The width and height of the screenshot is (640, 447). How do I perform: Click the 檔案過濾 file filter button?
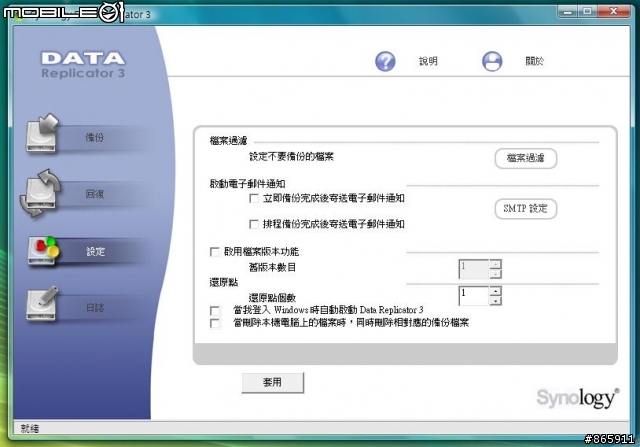pos(526,158)
